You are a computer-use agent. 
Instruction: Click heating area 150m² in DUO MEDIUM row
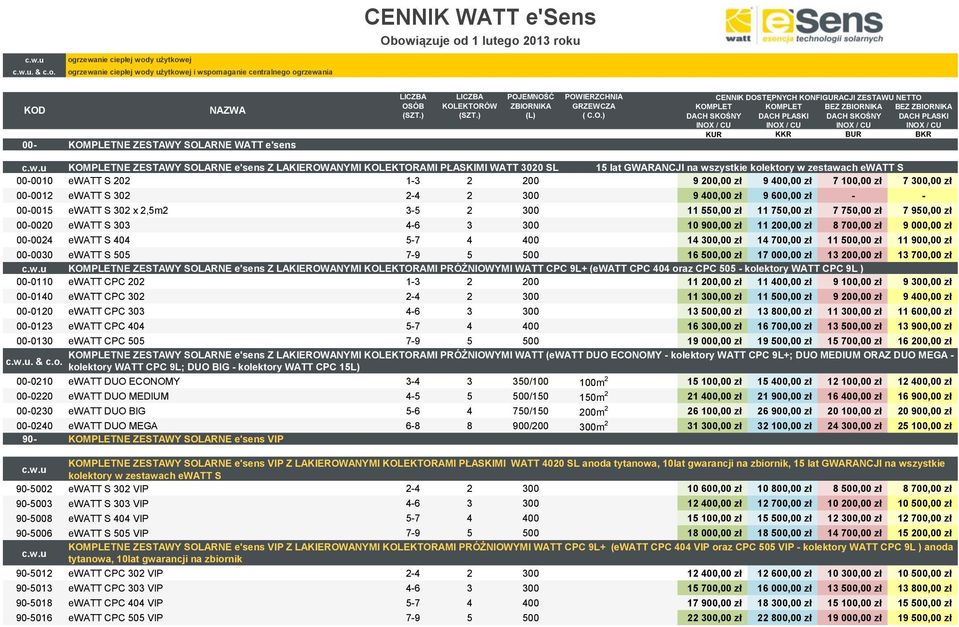[593, 396]
